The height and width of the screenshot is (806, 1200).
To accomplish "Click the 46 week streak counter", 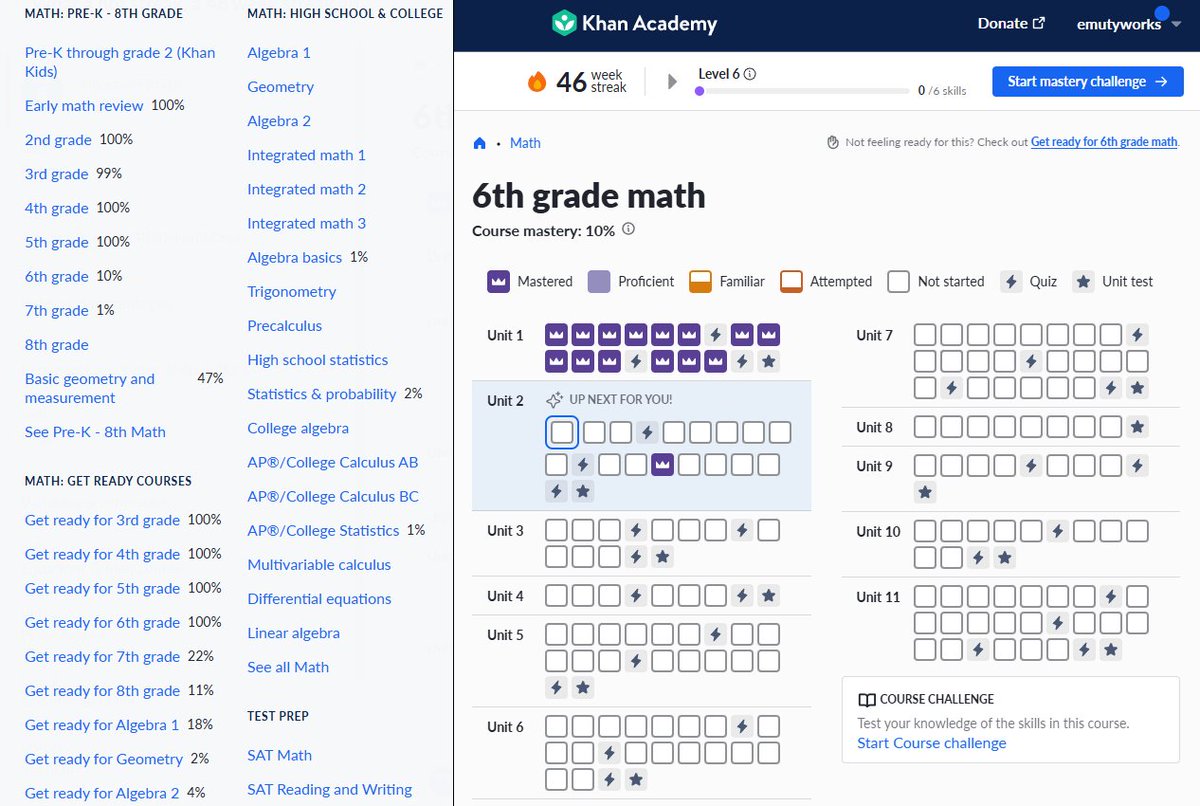I will coord(591,82).
